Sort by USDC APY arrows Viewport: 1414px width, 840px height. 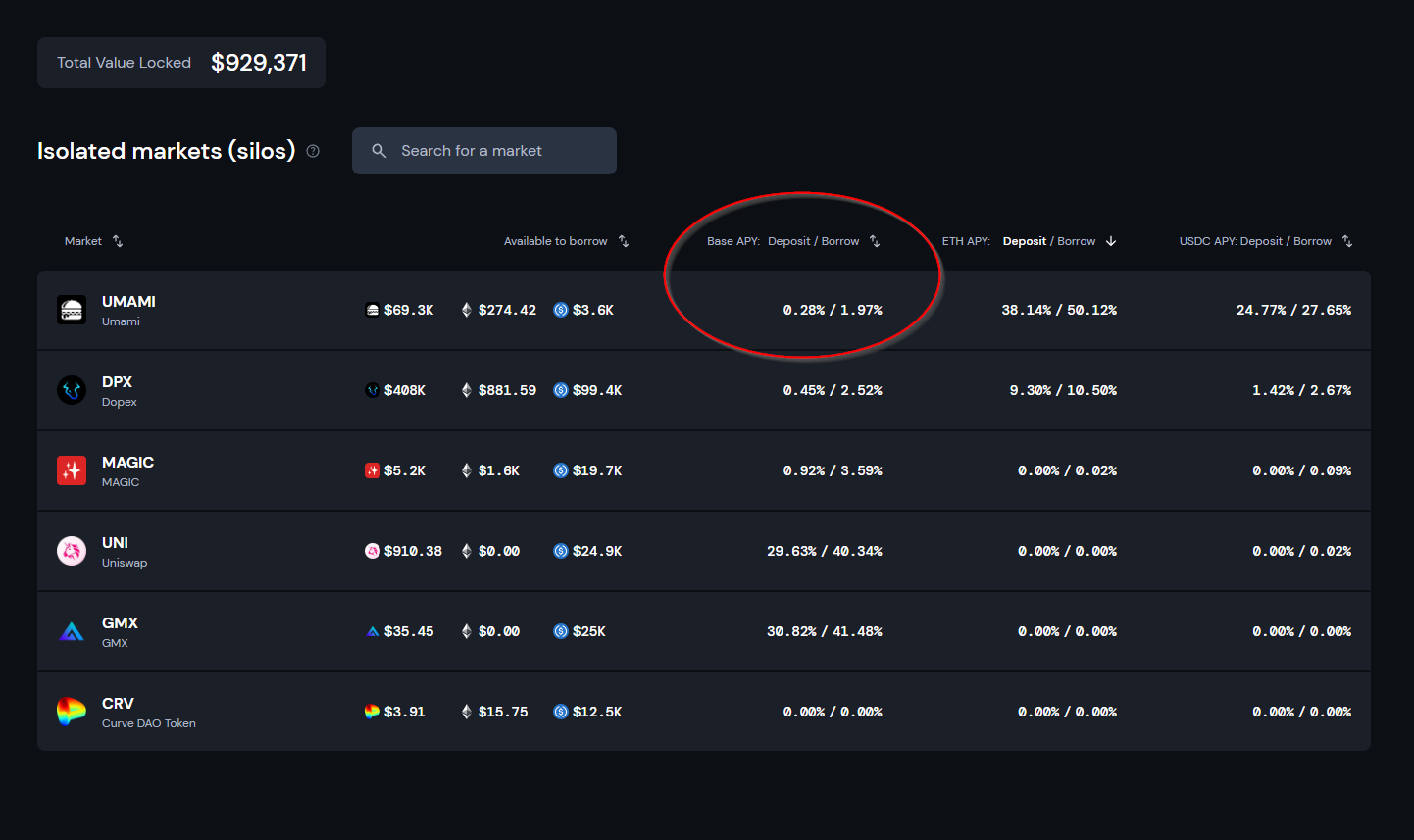click(1347, 241)
